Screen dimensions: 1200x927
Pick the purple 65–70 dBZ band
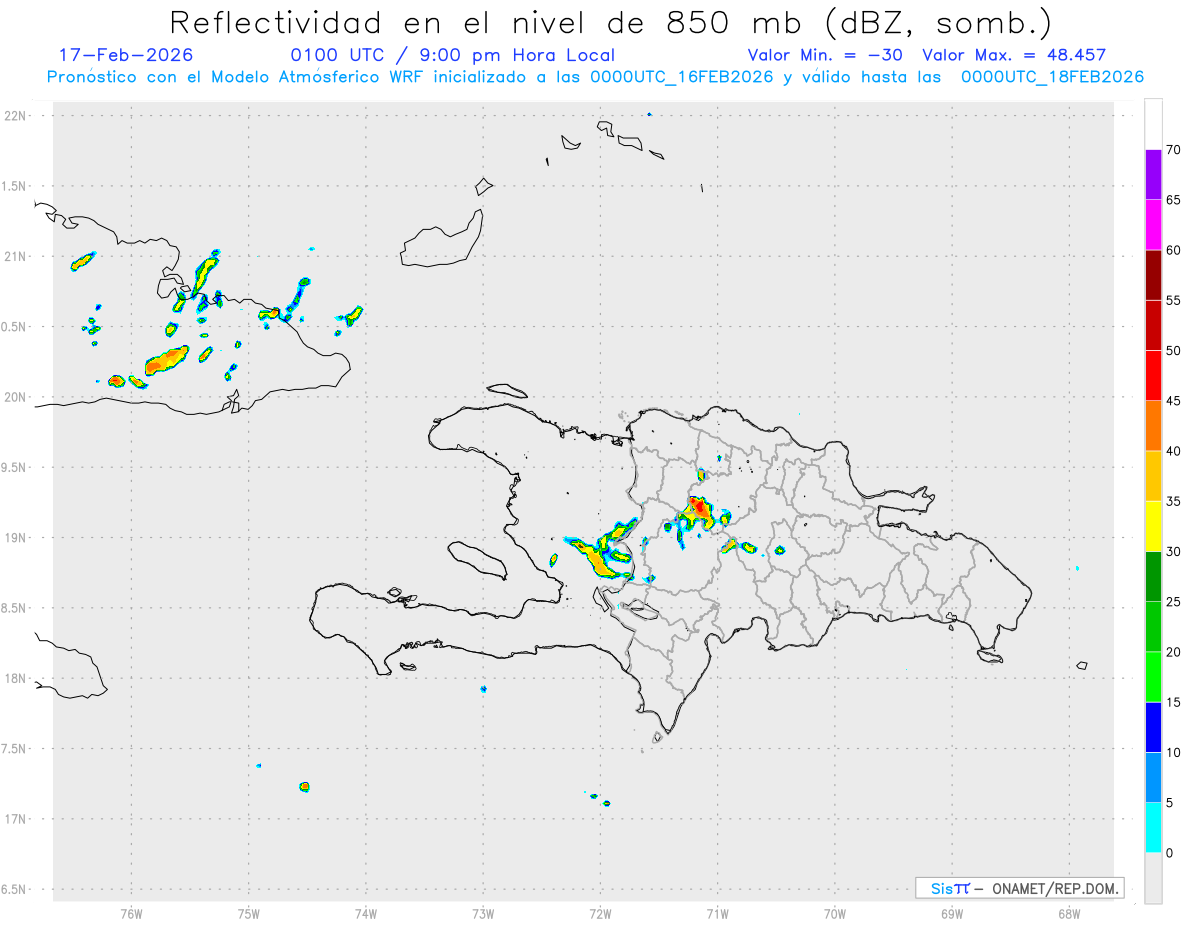[x=1153, y=175]
